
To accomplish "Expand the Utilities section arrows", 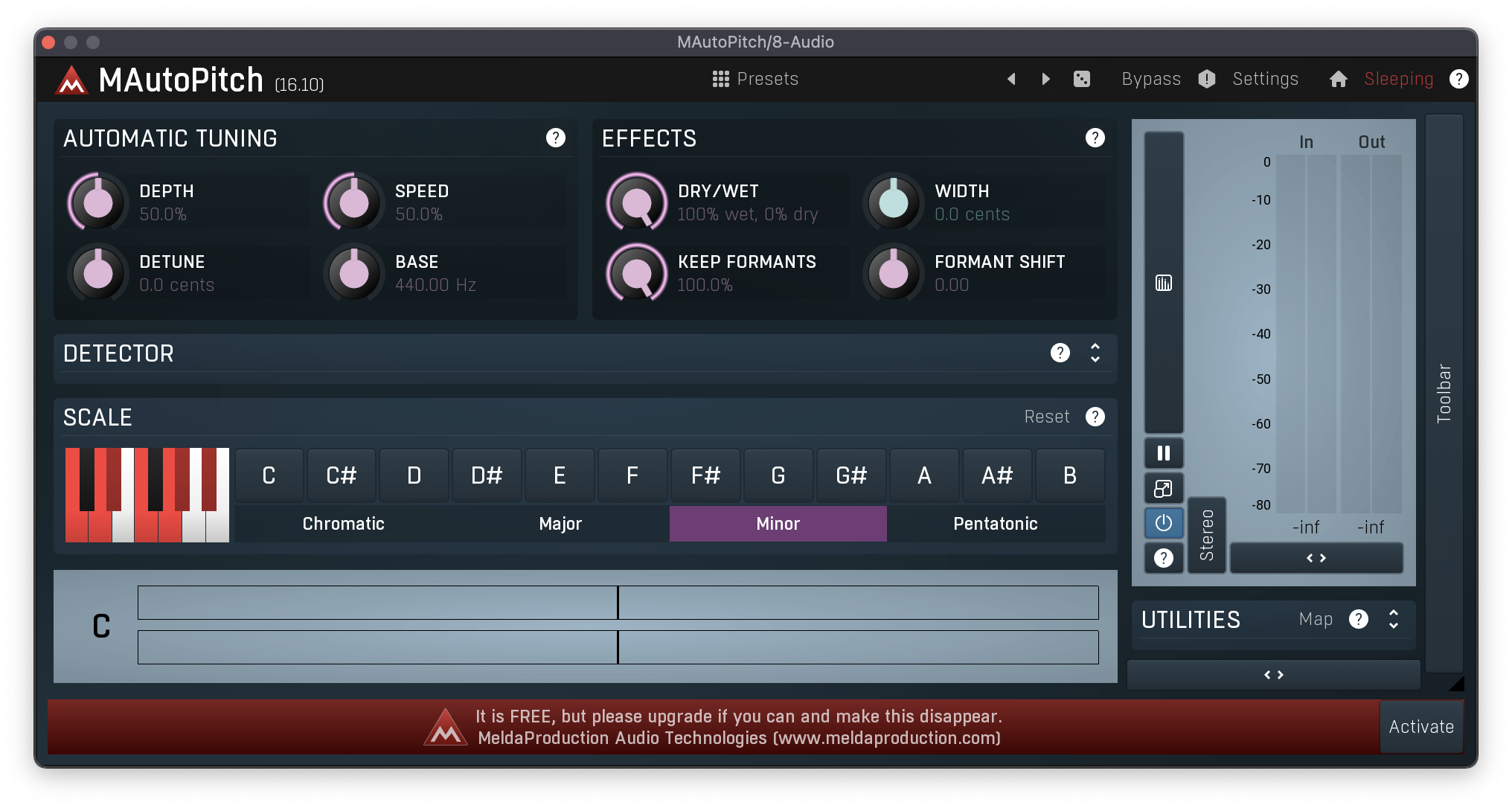I will point(1394,619).
